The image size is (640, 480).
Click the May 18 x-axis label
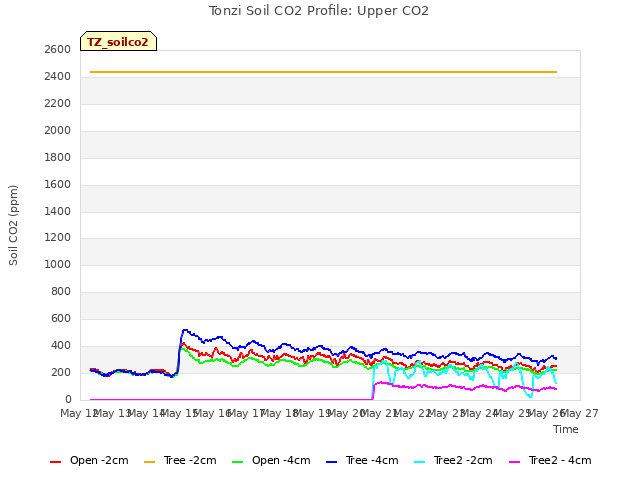pyautogui.click(x=279, y=413)
